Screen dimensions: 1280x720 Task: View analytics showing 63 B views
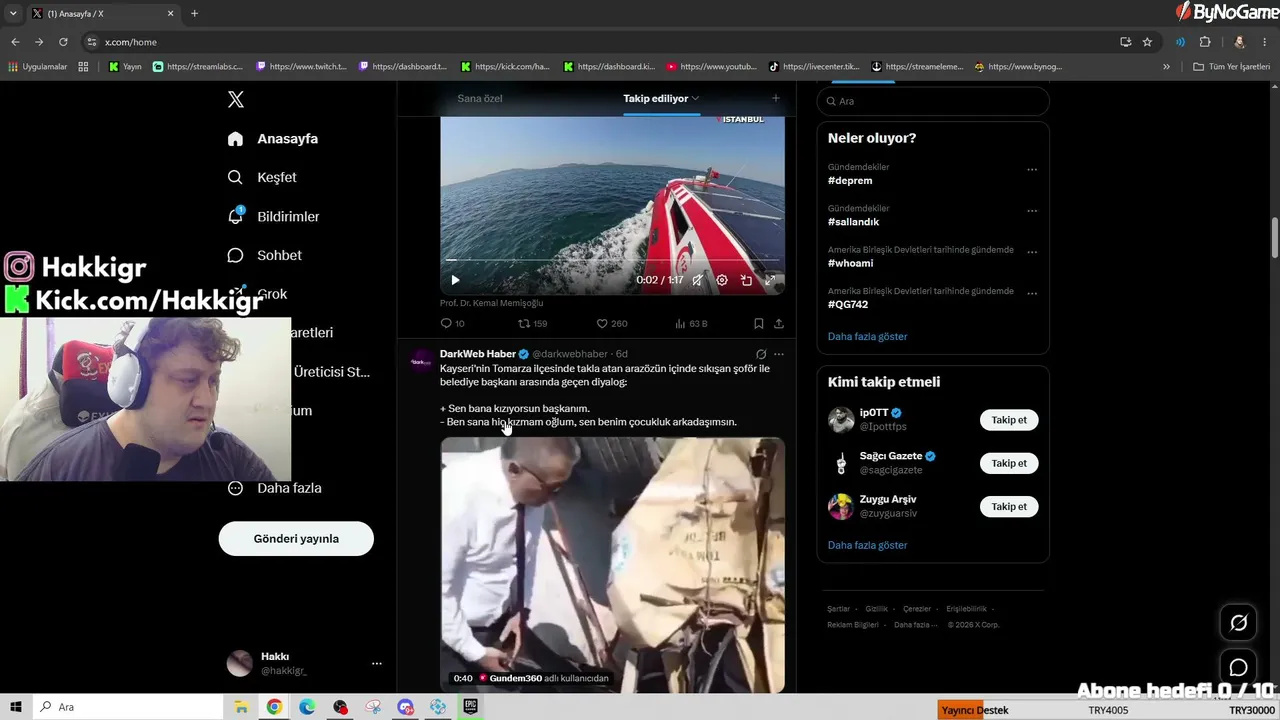click(x=691, y=323)
